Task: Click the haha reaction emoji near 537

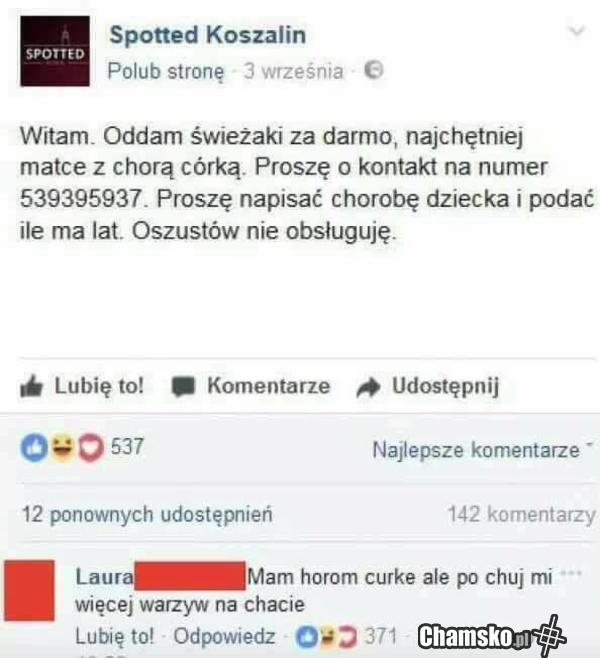Action: 62,448
